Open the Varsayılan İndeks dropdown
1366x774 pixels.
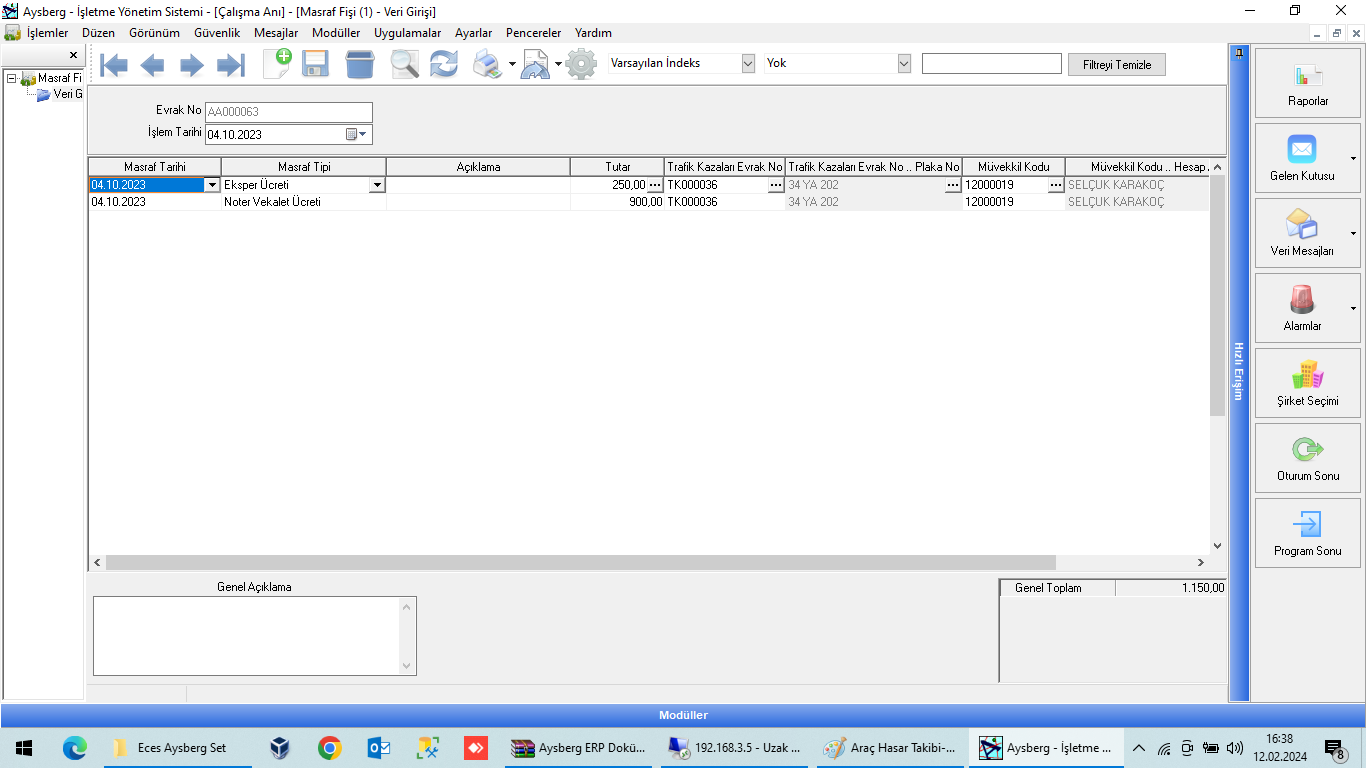(x=748, y=64)
